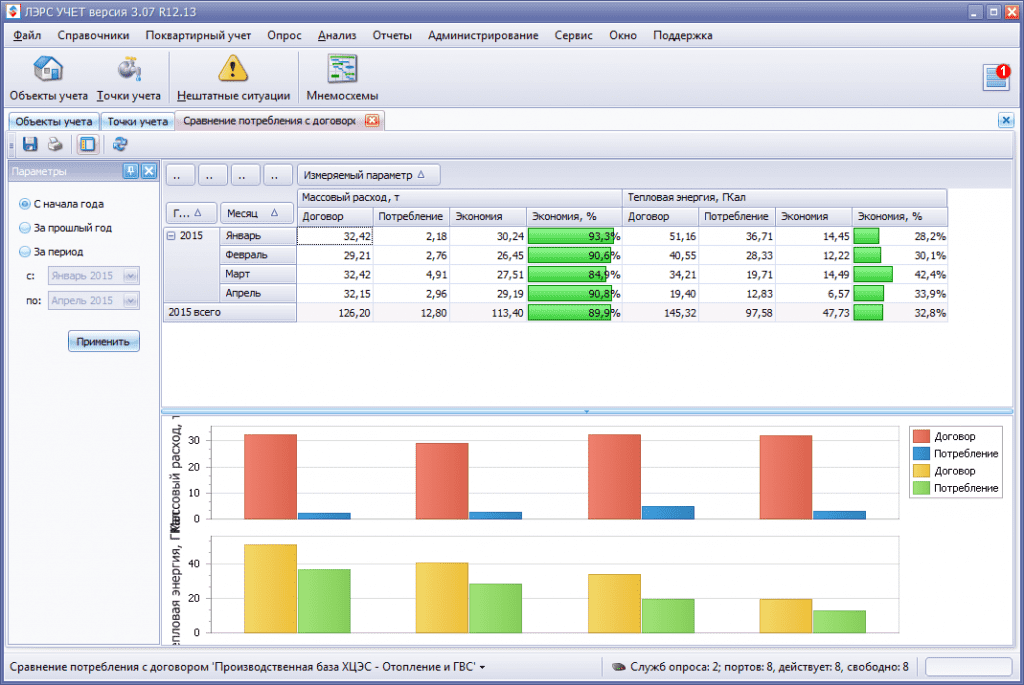Select the 'С начала года' radio option
The width and height of the screenshot is (1024, 685).
25,204
